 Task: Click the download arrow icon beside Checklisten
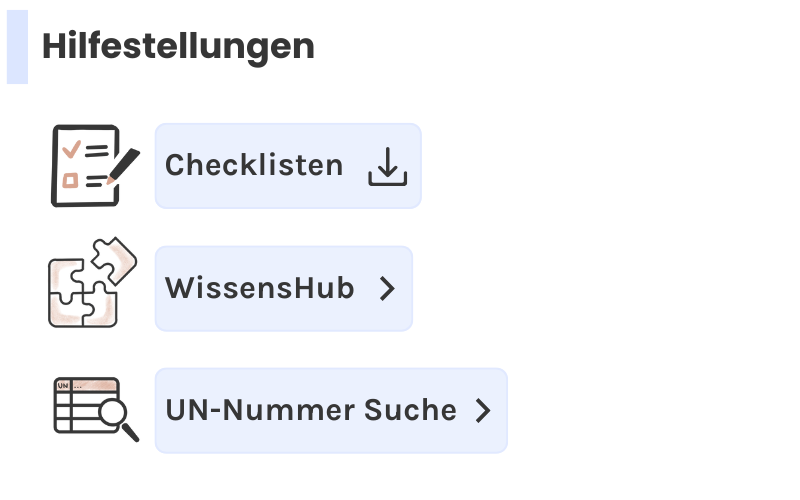point(388,167)
